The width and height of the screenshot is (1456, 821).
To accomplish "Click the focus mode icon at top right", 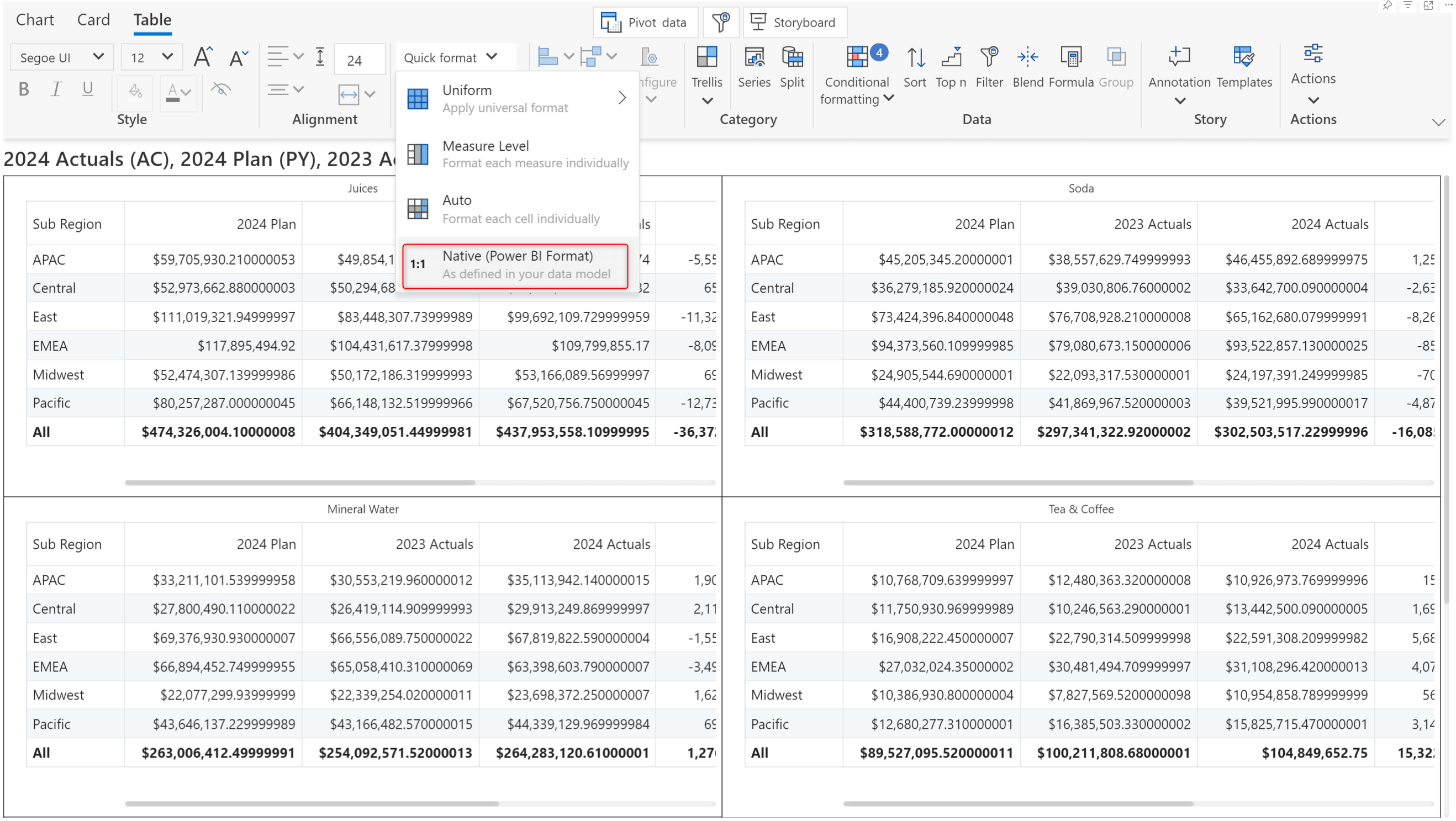I will tap(1428, 6).
